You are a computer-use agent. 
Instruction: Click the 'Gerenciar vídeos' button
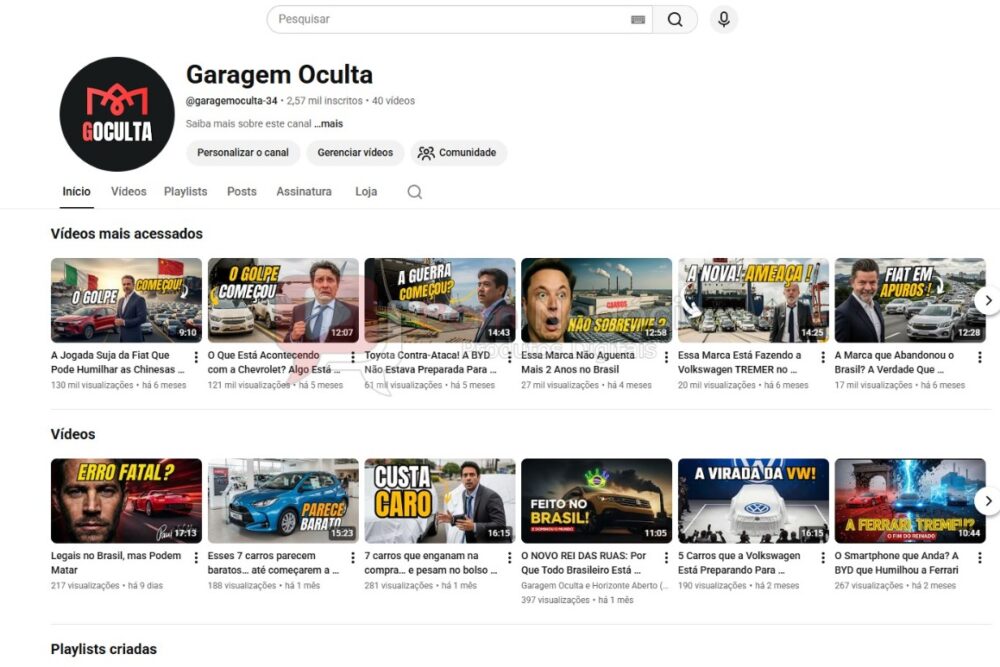pyautogui.click(x=355, y=153)
